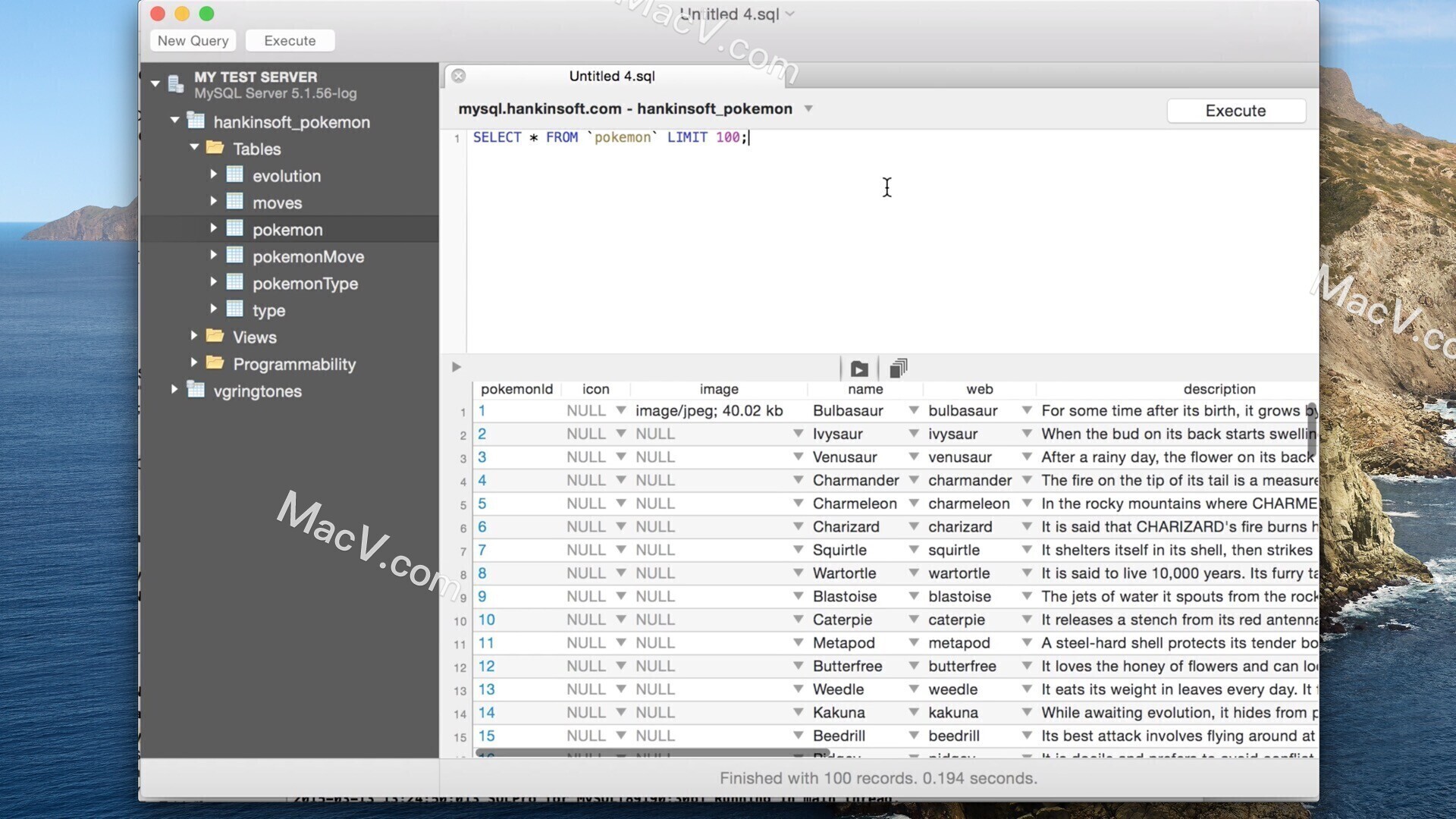This screenshot has height=819, width=1456.
Task: Click New Query to open editor
Action: click(193, 40)
